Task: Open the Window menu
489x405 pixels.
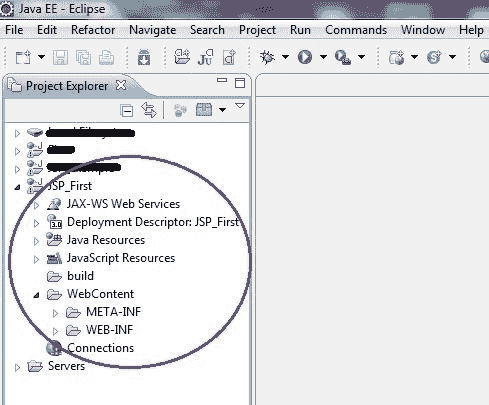Action: pyautogui.click(x=423, y=30)
